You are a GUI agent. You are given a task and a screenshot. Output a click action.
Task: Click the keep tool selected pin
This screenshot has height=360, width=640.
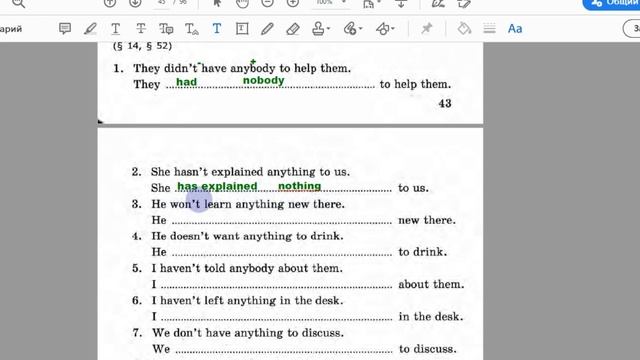click(427, 29)
